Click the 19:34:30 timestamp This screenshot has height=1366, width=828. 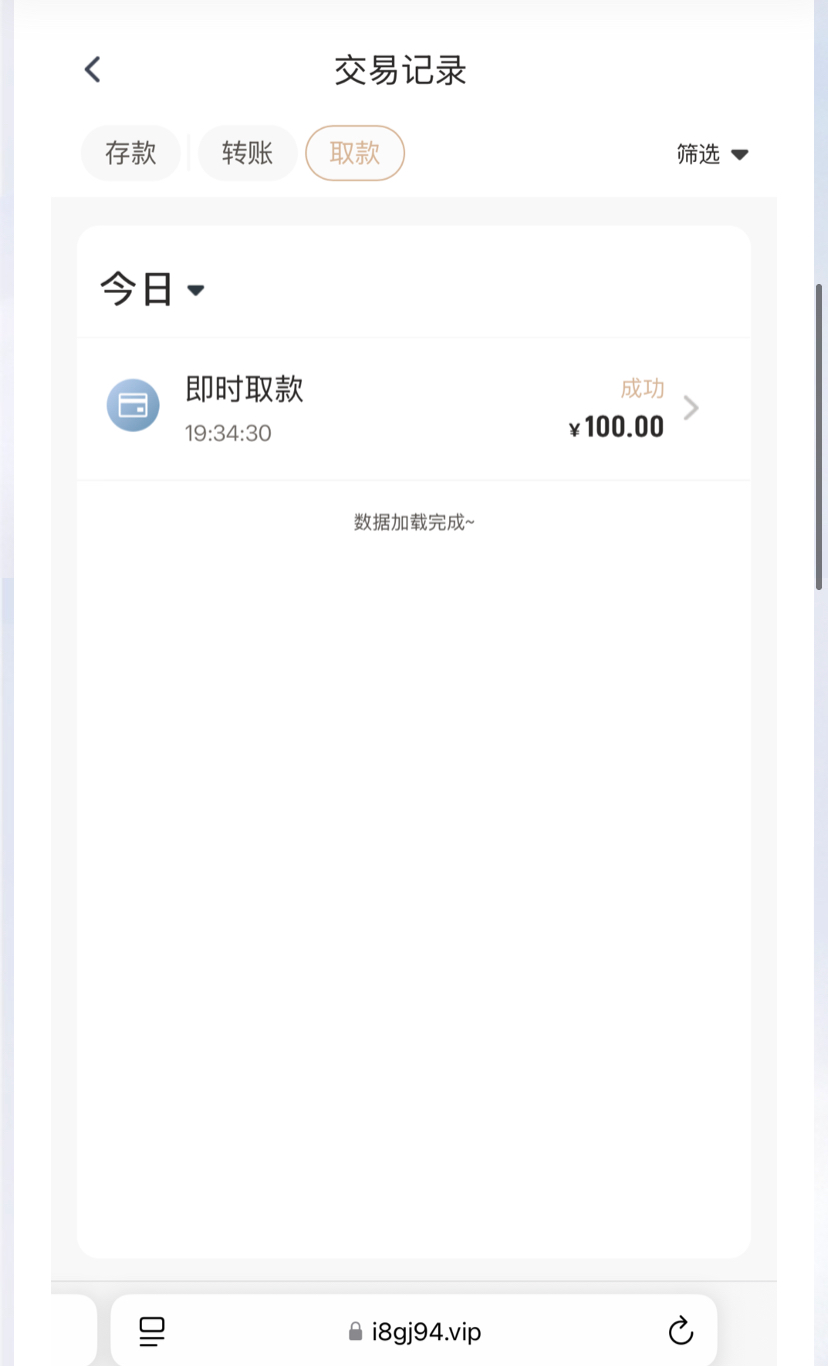point(228,433)
